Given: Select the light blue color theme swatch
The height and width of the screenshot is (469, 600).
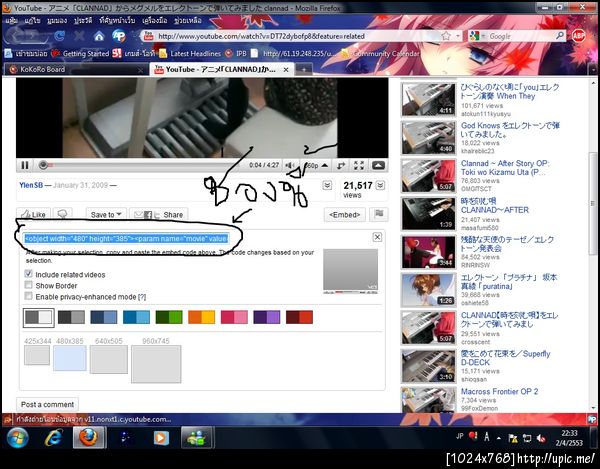Looking at the screenshot, I should 136,318.
